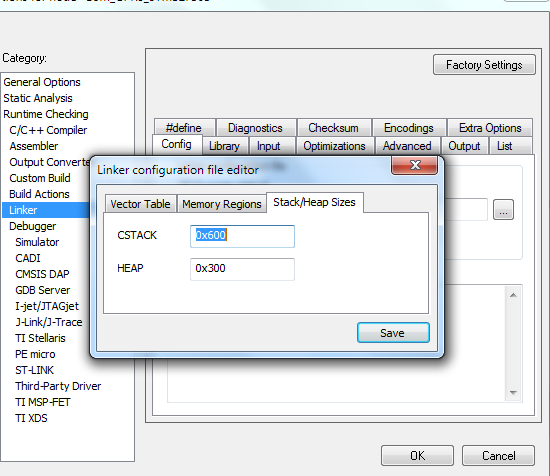Image resolution: width=550 pixels, height=476 pixels.
Task: Open the Advanced tab
Action: [407, 146]
